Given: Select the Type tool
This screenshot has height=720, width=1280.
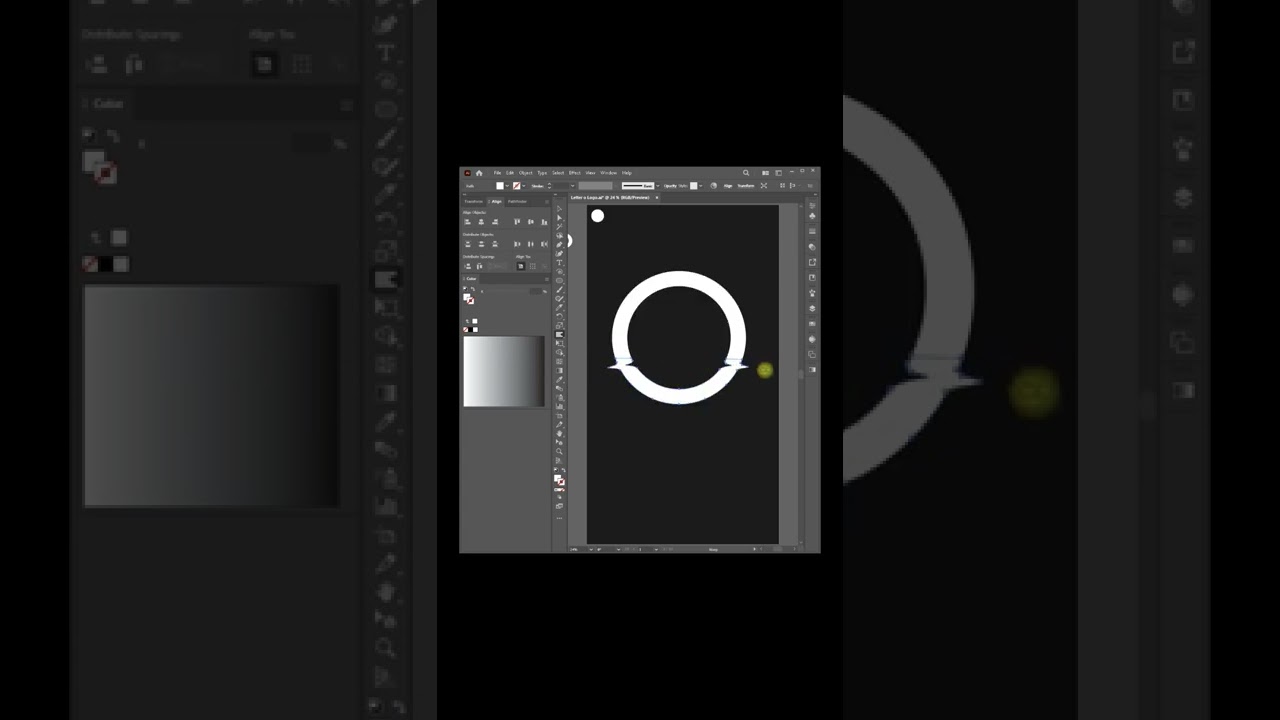Looking at the screenshot, I should point(559,263).
